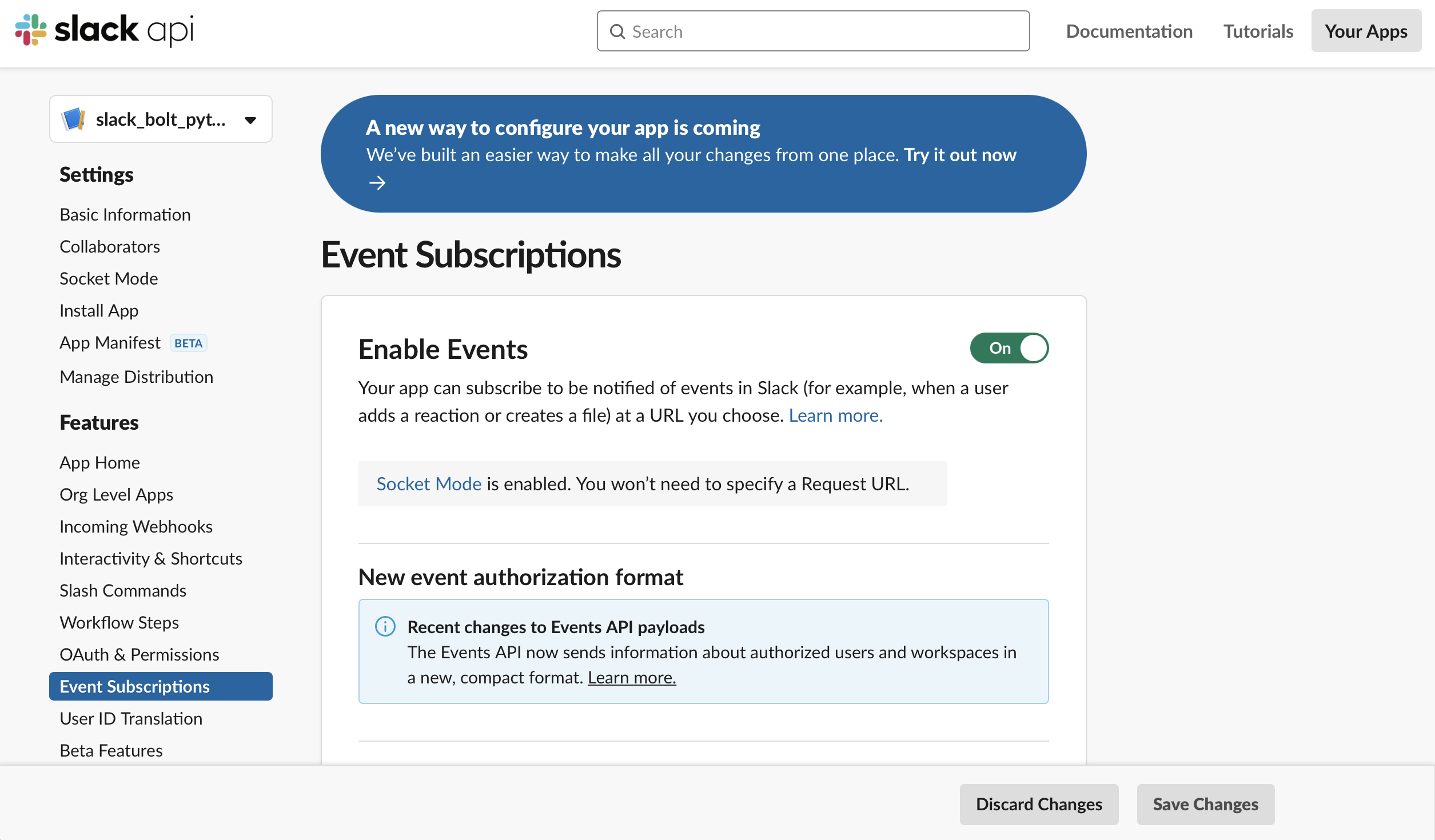Click the arrow icon in the blue banner
Image resolution: width=1435 pixels, height=840 pixels.
(377, 183)
